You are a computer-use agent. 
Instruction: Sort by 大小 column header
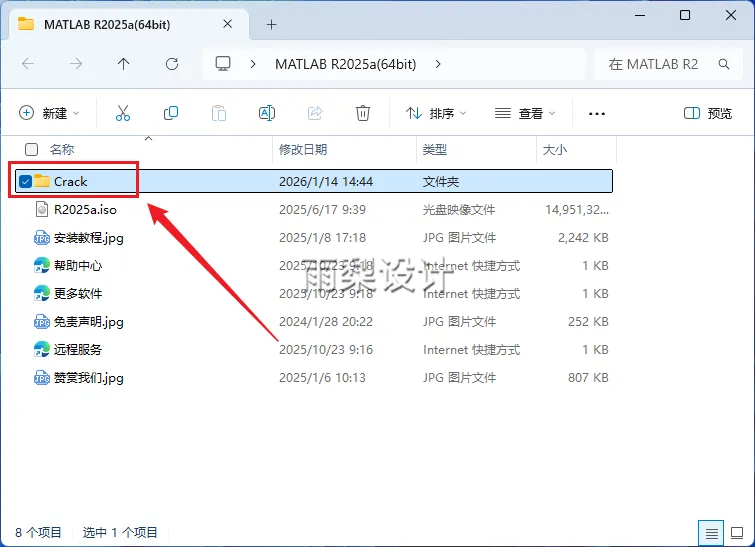pos(555,149)
